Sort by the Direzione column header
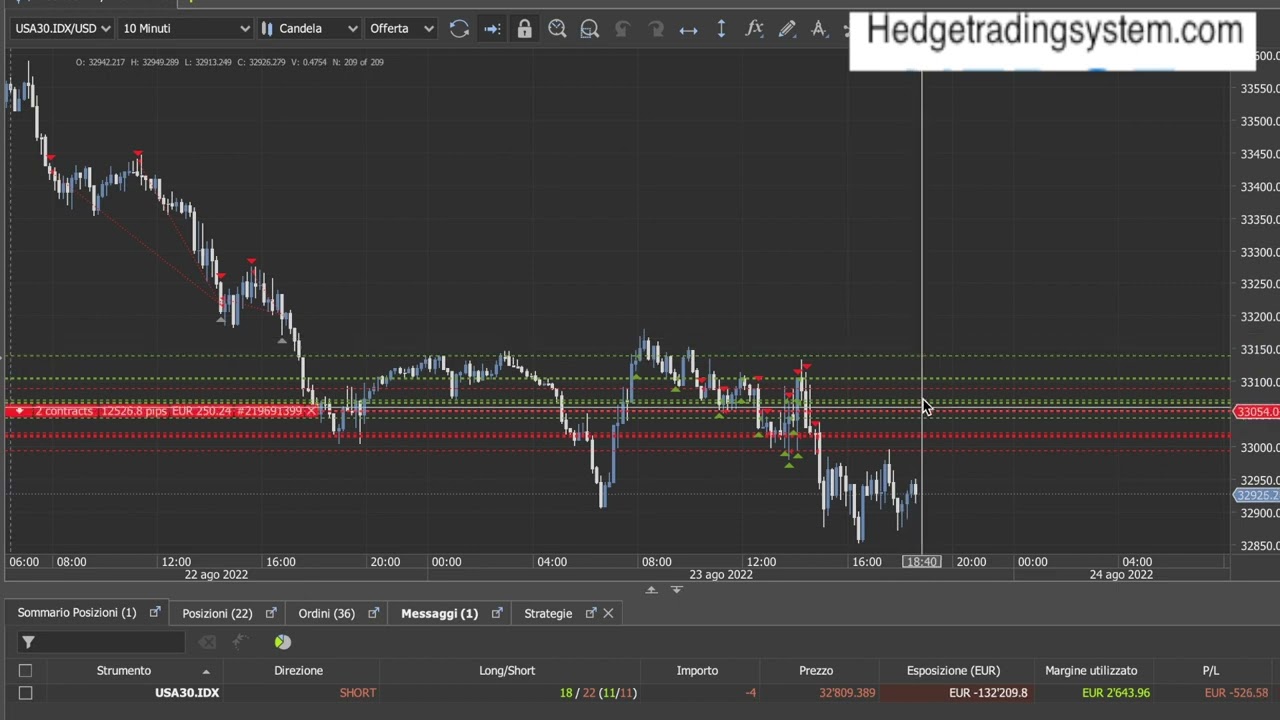The image size is (1280, 720). coord(298,671)
